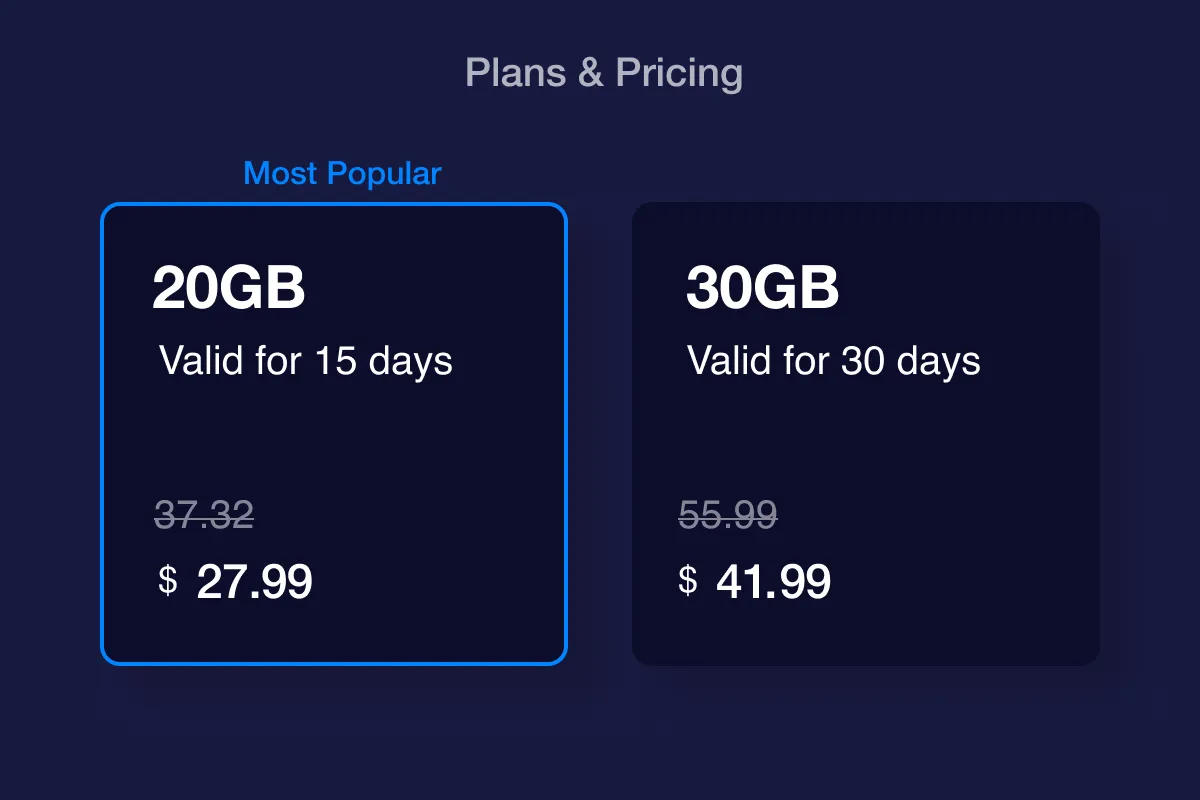The height and width of the screenshot is (800, 1200).
Task: Click the word Valid in 30GB card
Action: click(x=729, y=361)
